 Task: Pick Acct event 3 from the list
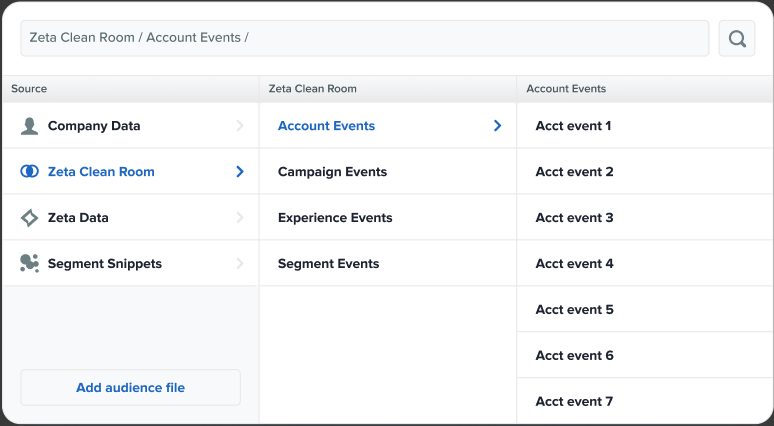tap(574, 218)
